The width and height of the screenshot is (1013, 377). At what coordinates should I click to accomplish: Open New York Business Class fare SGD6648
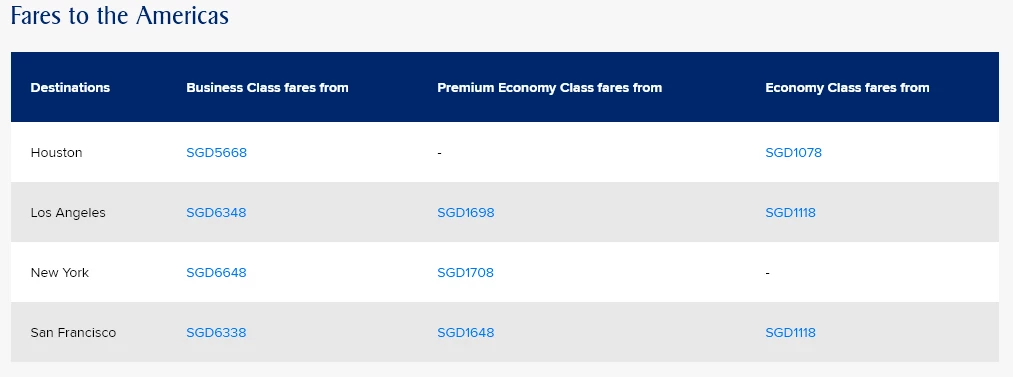click(216, 273)
